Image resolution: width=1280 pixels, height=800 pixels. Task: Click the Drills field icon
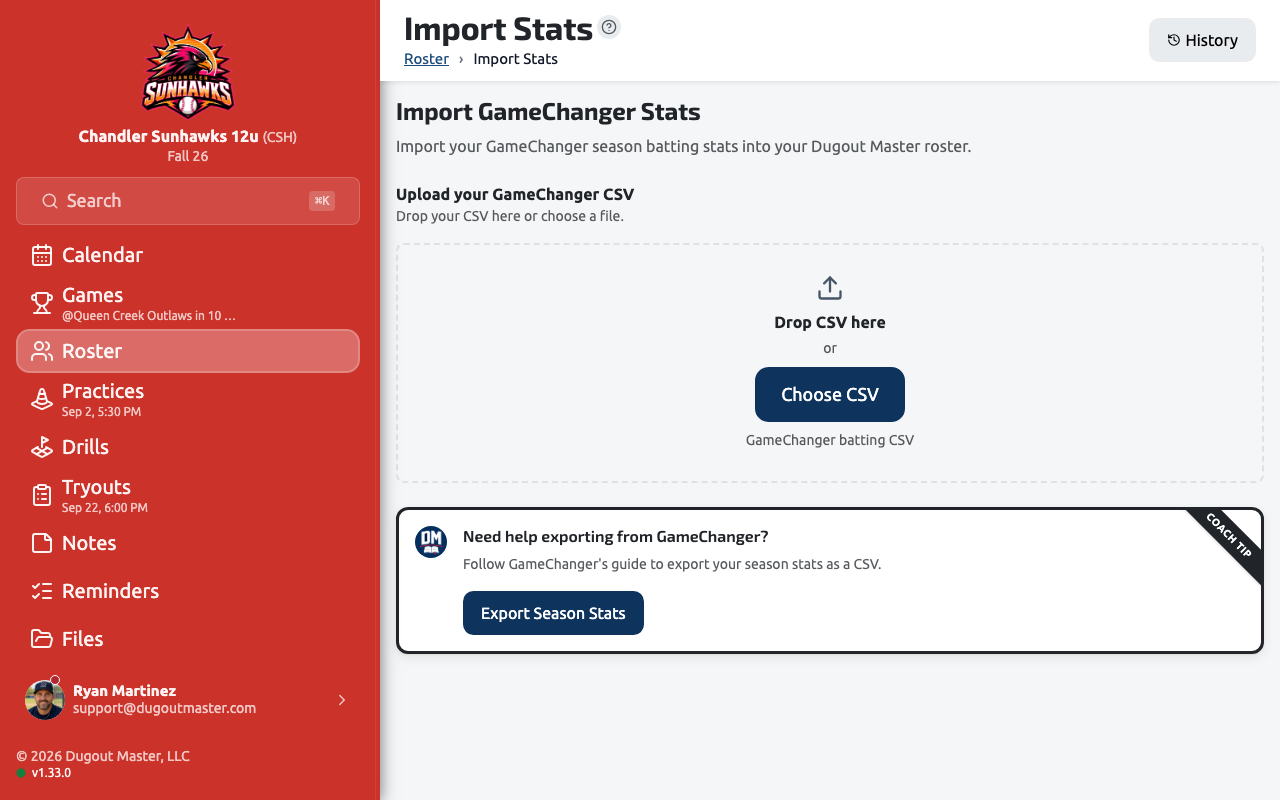[42, 447]
